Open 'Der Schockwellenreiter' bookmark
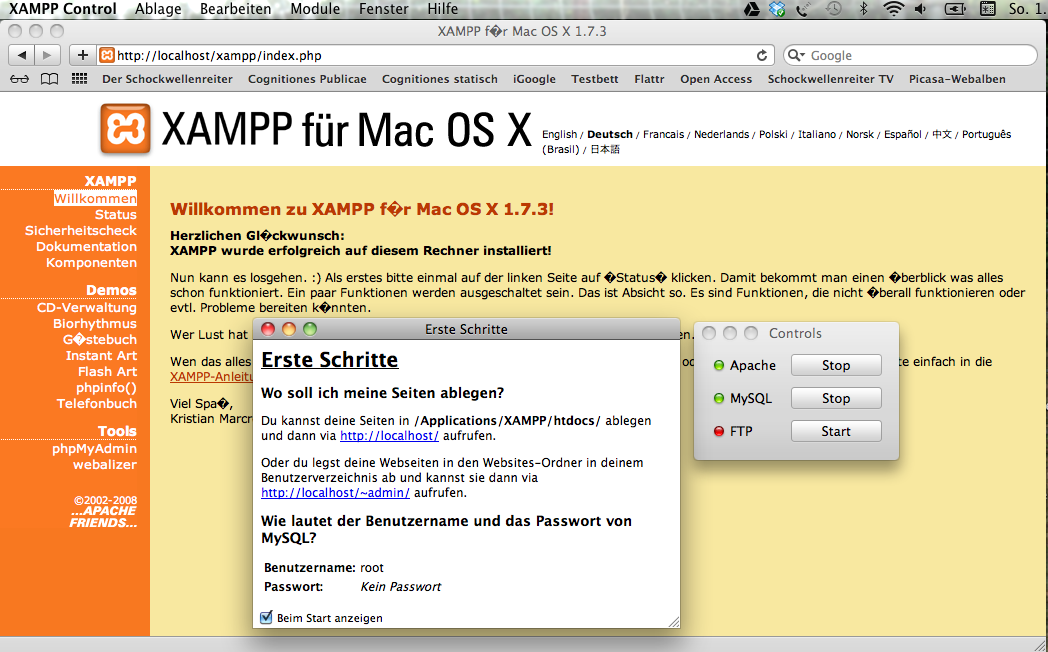Image resolution: width=1048 pixels, height=652 pixels. coord(167,79)
